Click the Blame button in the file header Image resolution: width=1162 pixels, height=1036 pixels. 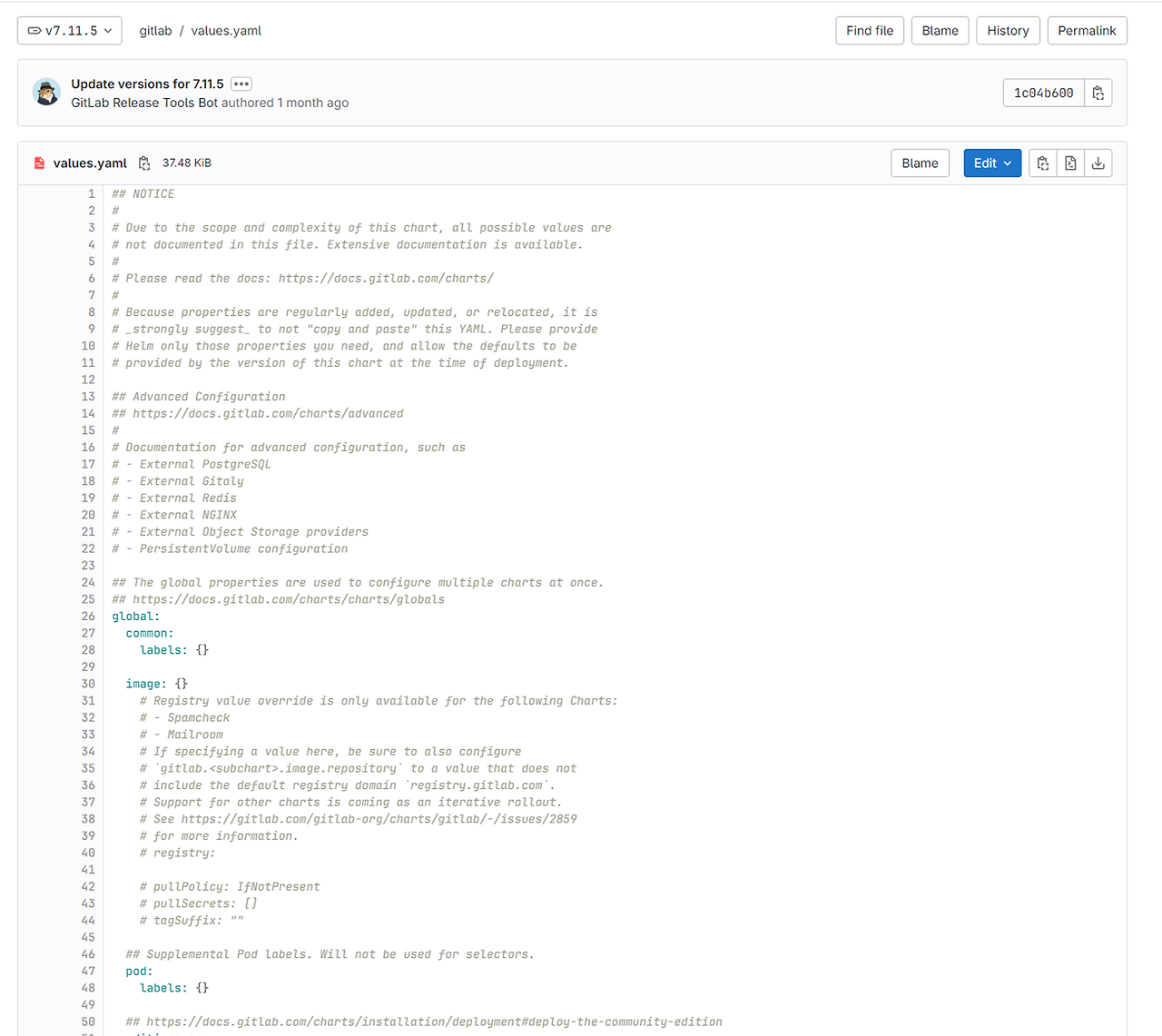920,163
